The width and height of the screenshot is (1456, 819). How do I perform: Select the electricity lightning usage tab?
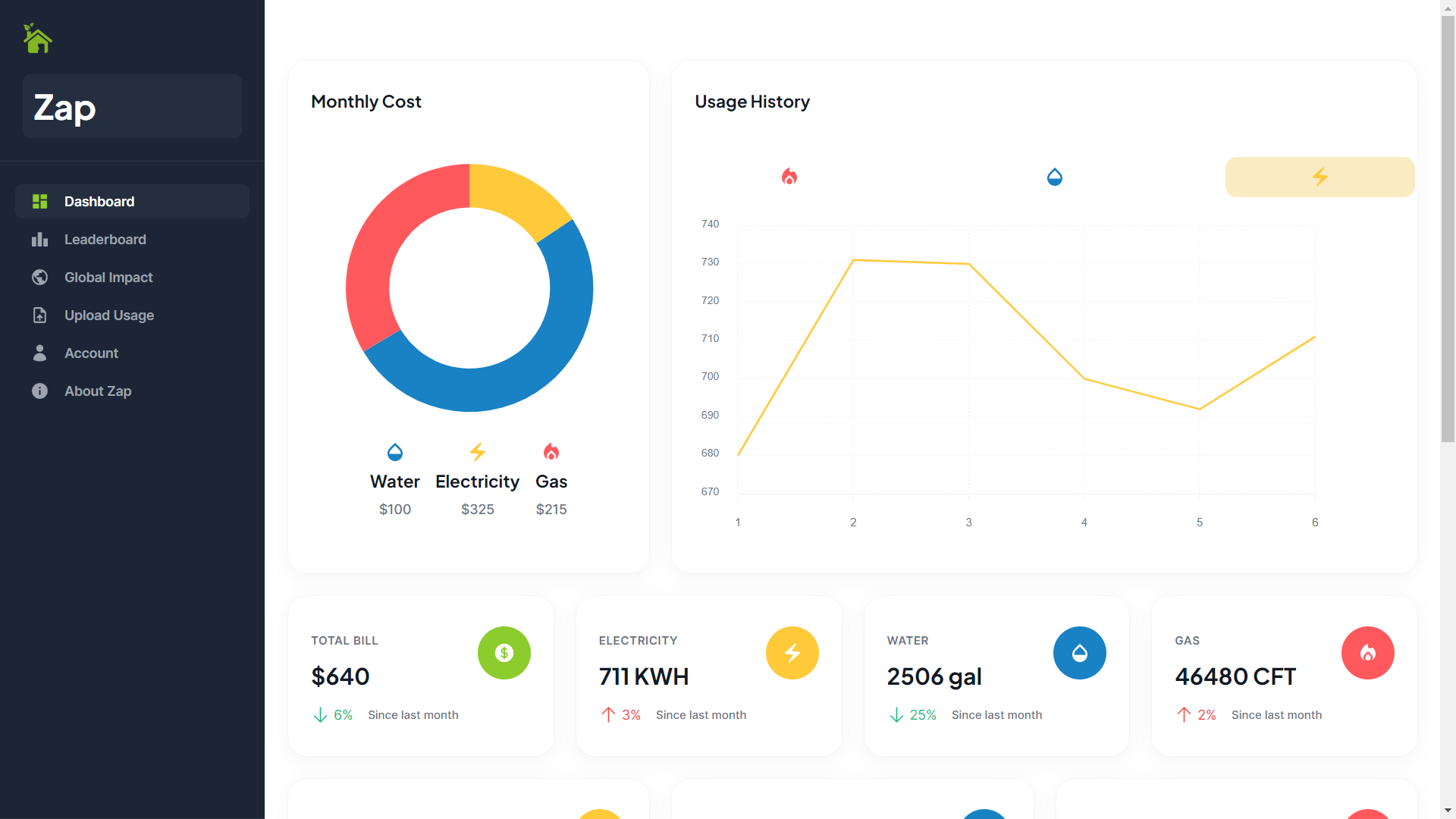pos(1320,177)
